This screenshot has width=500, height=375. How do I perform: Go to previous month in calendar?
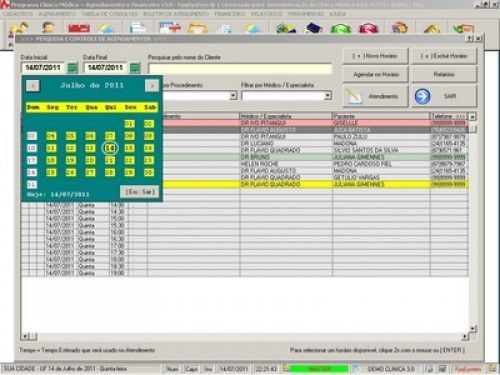(33, 86)
